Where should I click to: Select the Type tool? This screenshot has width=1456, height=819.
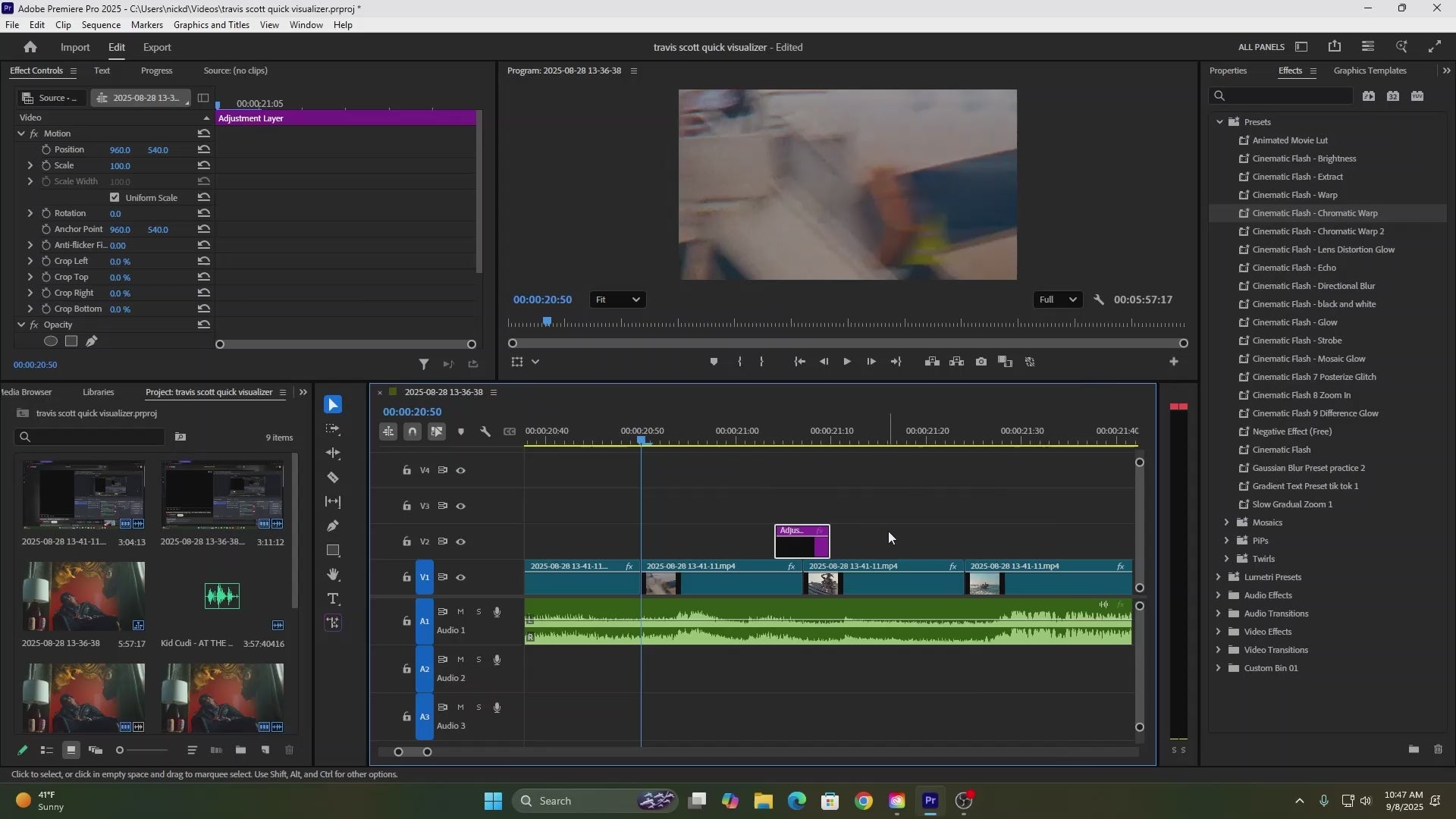click(332, 599)
